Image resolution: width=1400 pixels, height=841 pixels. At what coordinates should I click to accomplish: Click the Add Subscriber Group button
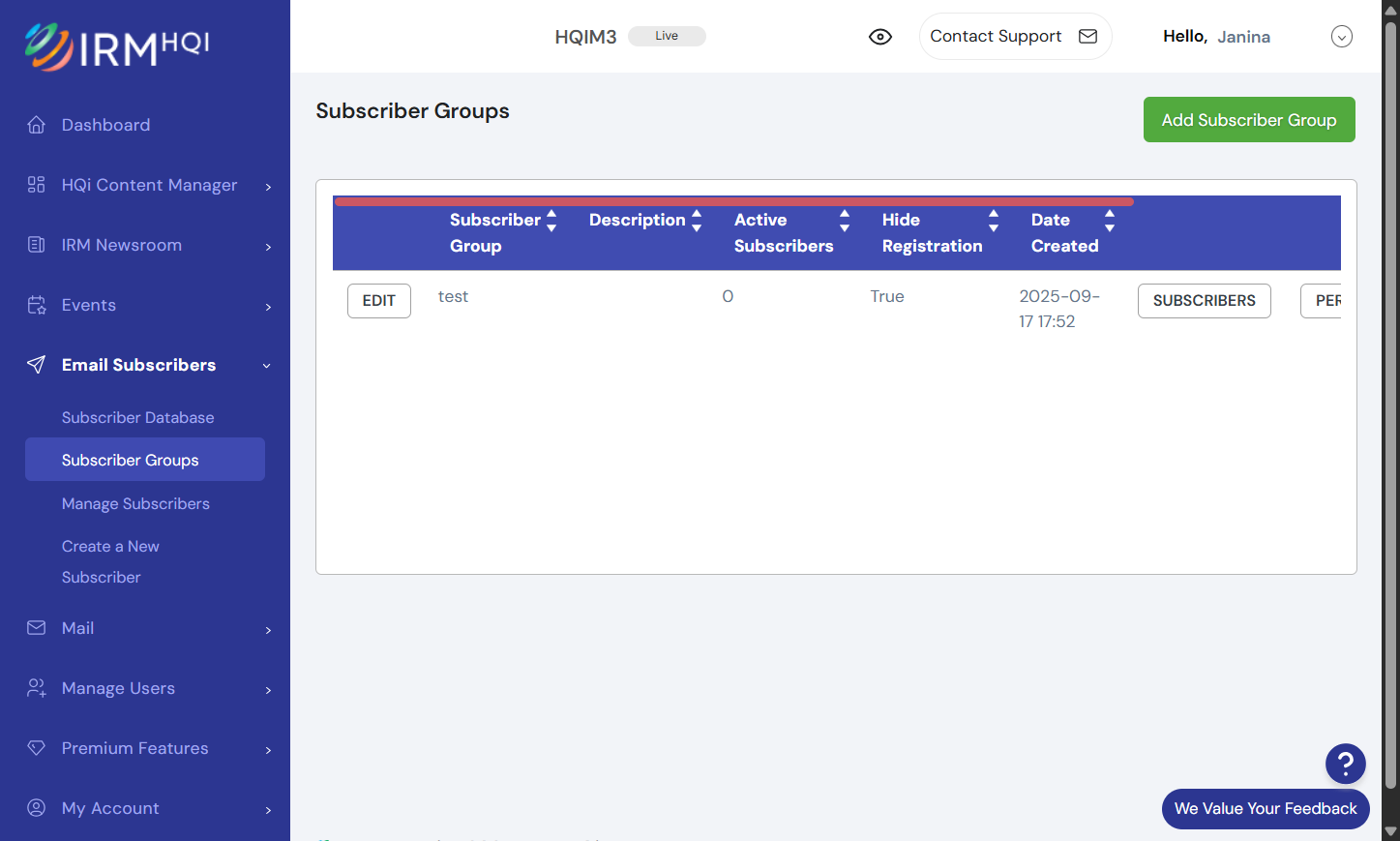(x=1249, y=120)
